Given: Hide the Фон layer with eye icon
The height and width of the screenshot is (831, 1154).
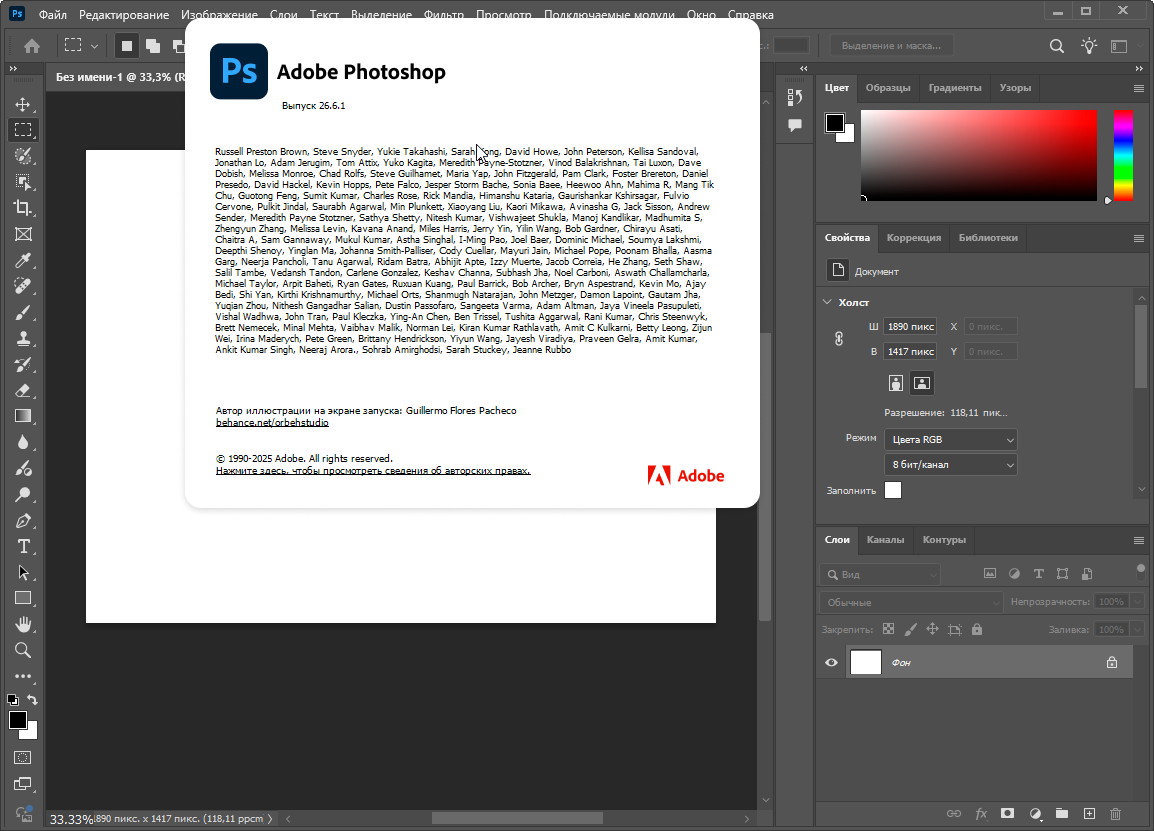Looking at the screenshot, I should [832, 662].
